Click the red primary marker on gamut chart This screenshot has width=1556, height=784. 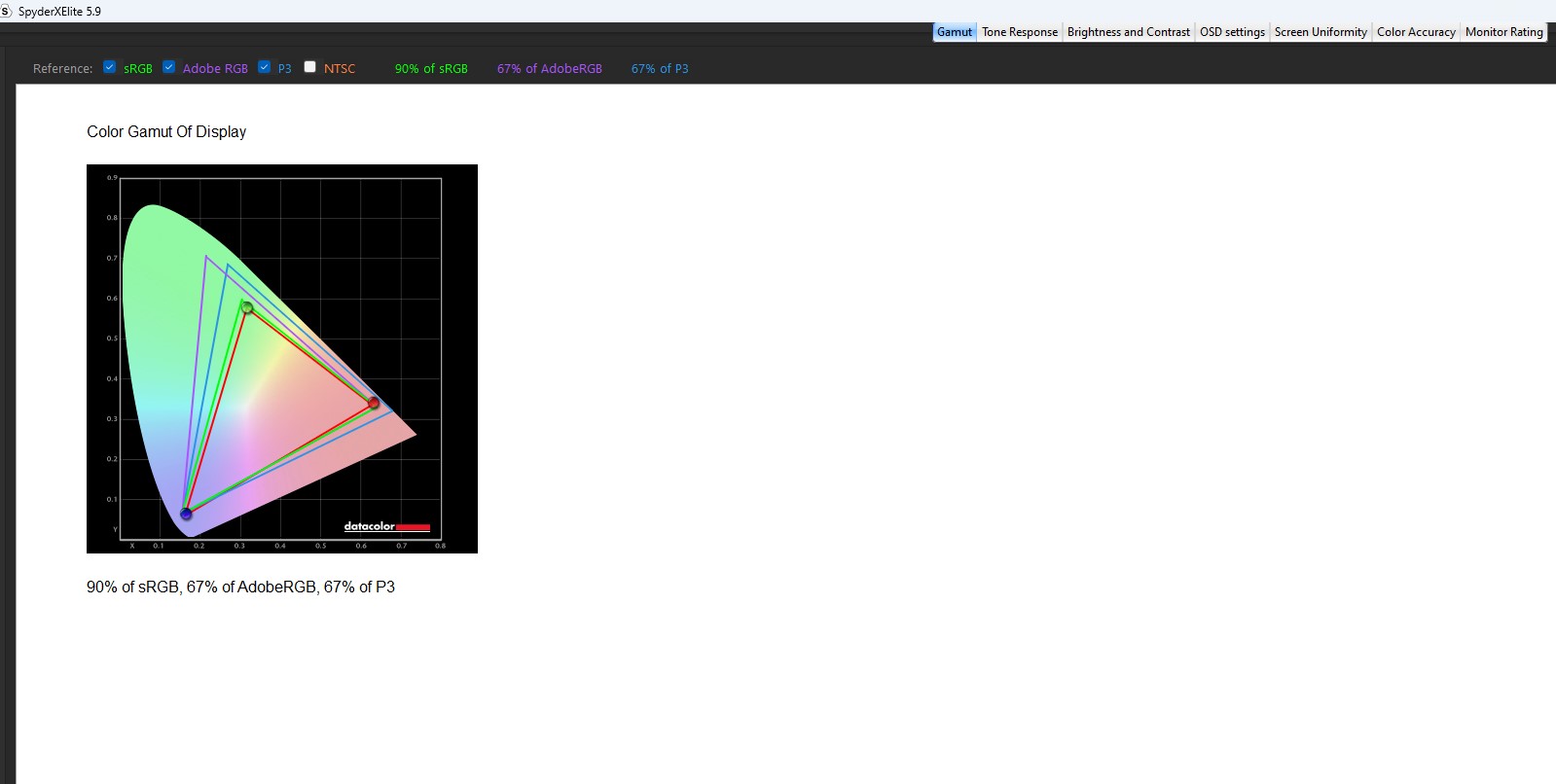[x=374, y=403]
